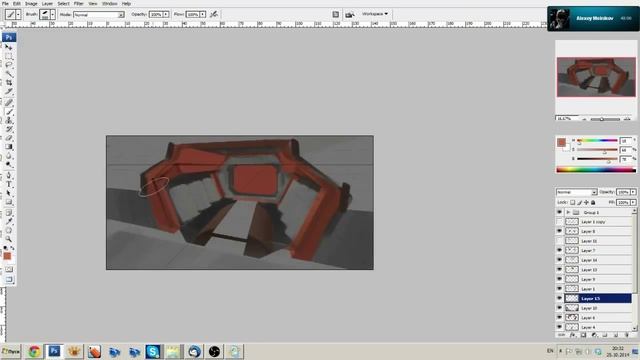Hide the Group 1 layer group
Screen dimensions: 640x360
(x=559, y=212)
